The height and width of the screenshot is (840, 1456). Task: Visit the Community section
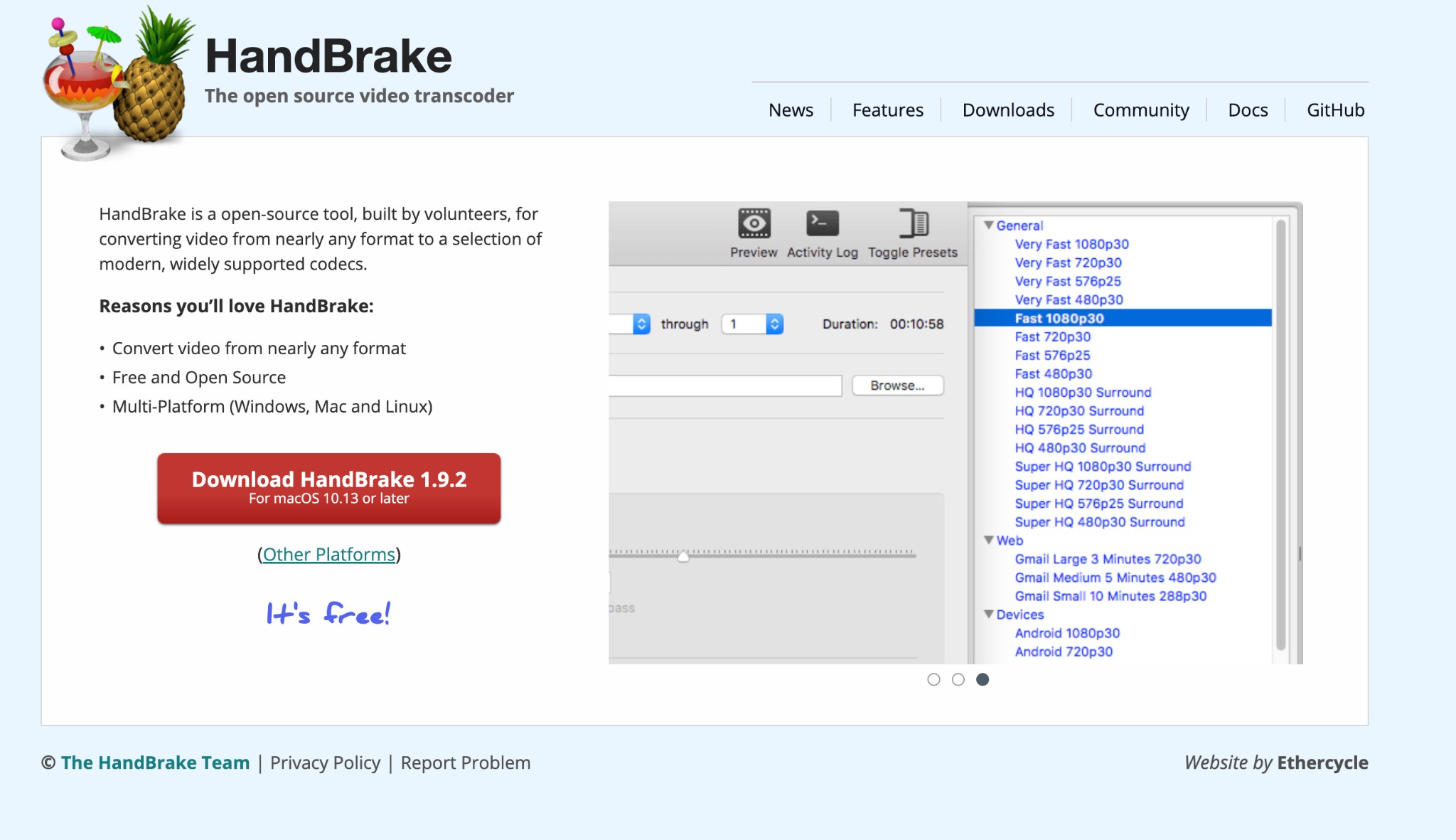pyautogui.click(x=1141, y=110)
